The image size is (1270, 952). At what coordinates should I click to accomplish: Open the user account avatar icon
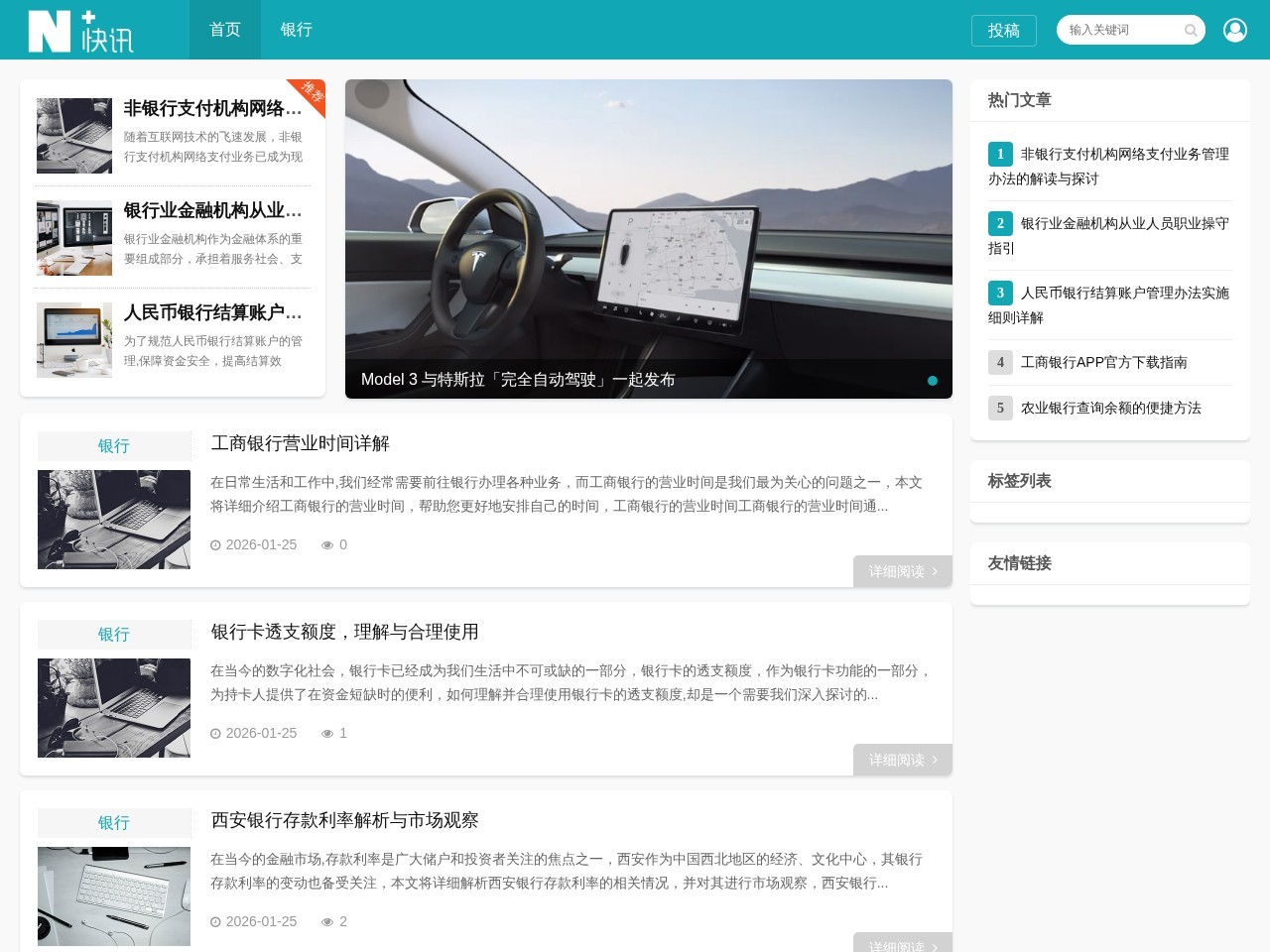coord(1235,31)
